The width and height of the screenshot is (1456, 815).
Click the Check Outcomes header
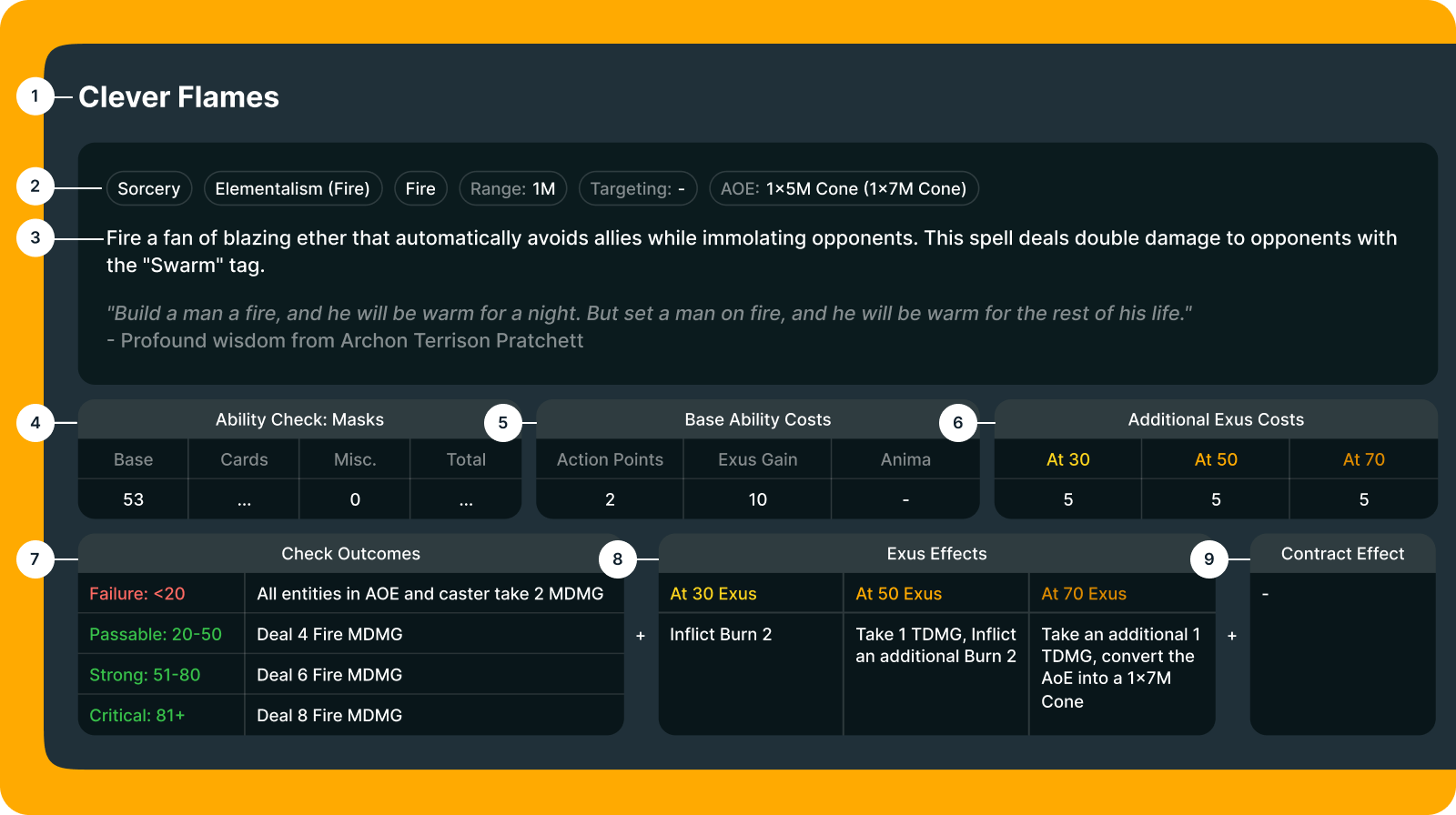click(351, 554)
